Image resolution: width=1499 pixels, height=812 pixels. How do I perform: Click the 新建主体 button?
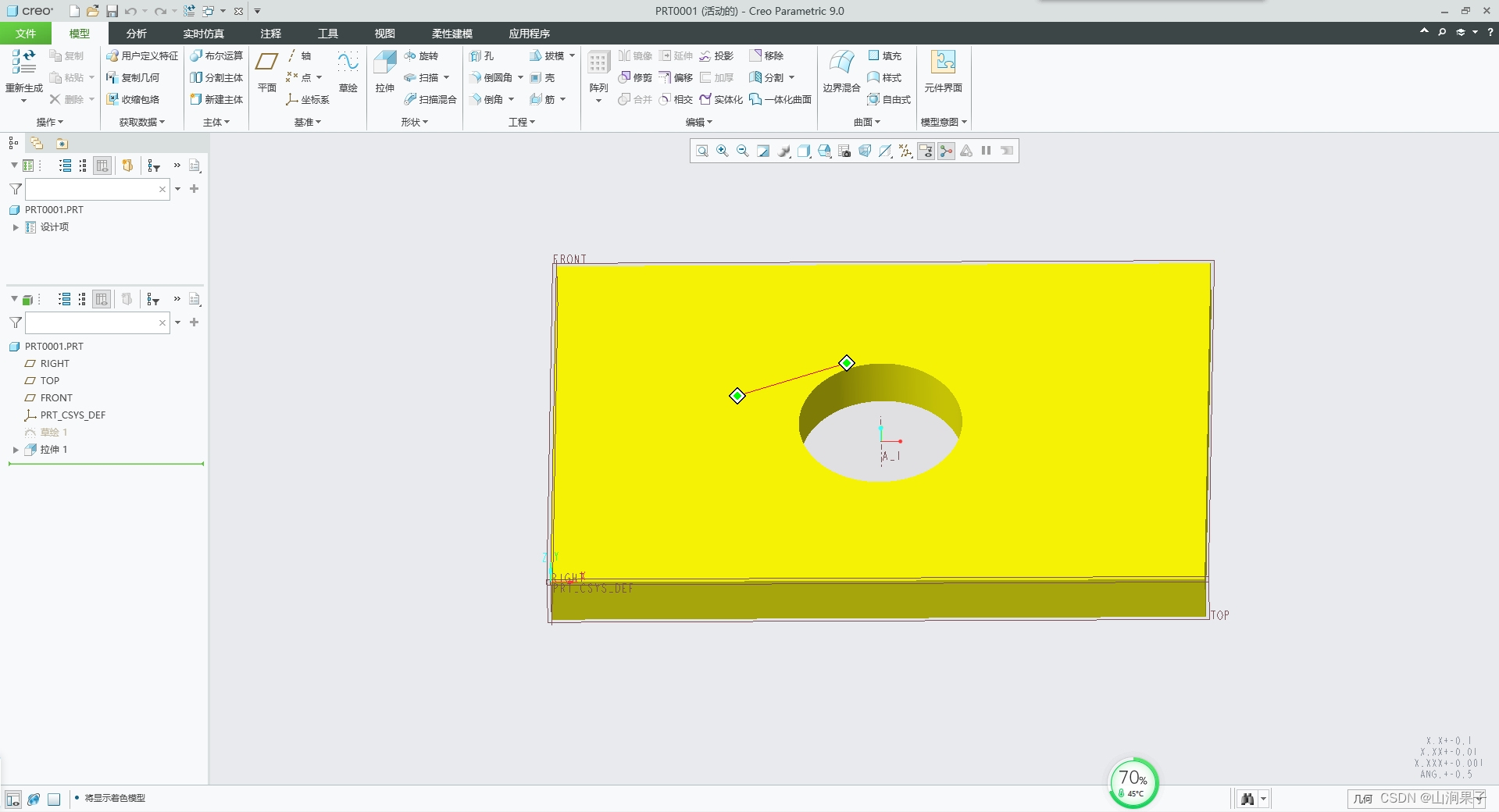tap(216, 99)
